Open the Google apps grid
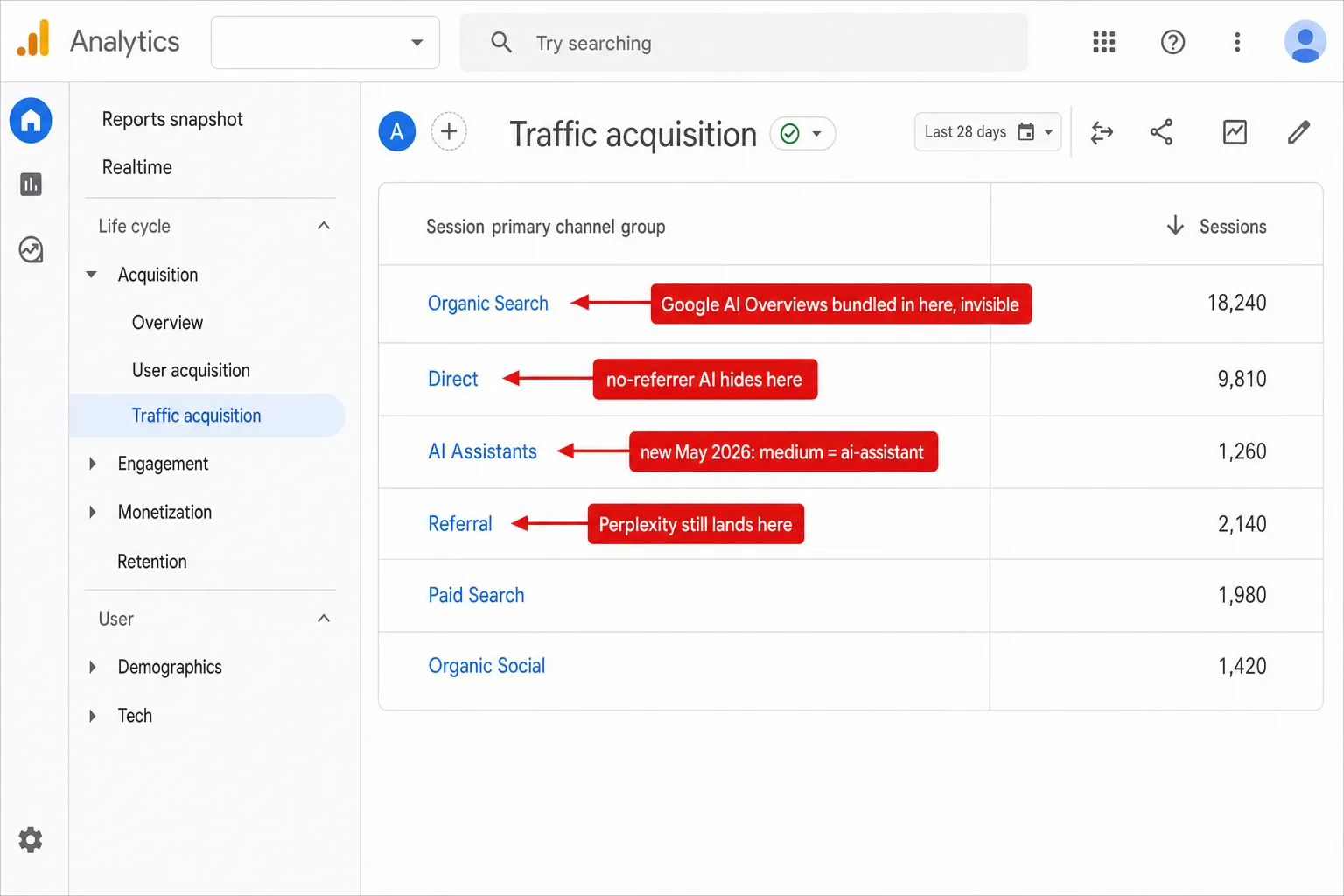The width and height of the screenshot is (1344, 896). tap(1104, 42)
